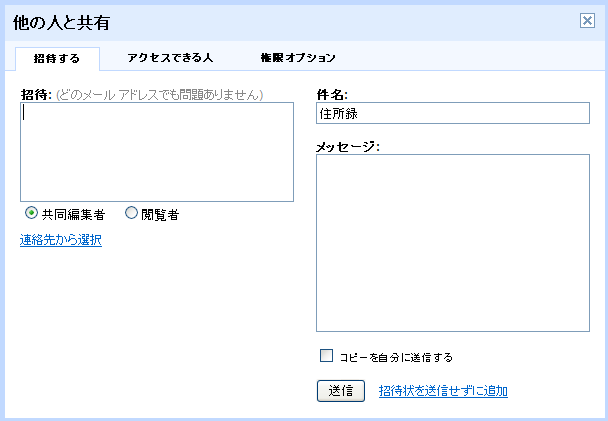
Task: Enable the コピーを自分に送信する checkbox
Action: (326, 355)
